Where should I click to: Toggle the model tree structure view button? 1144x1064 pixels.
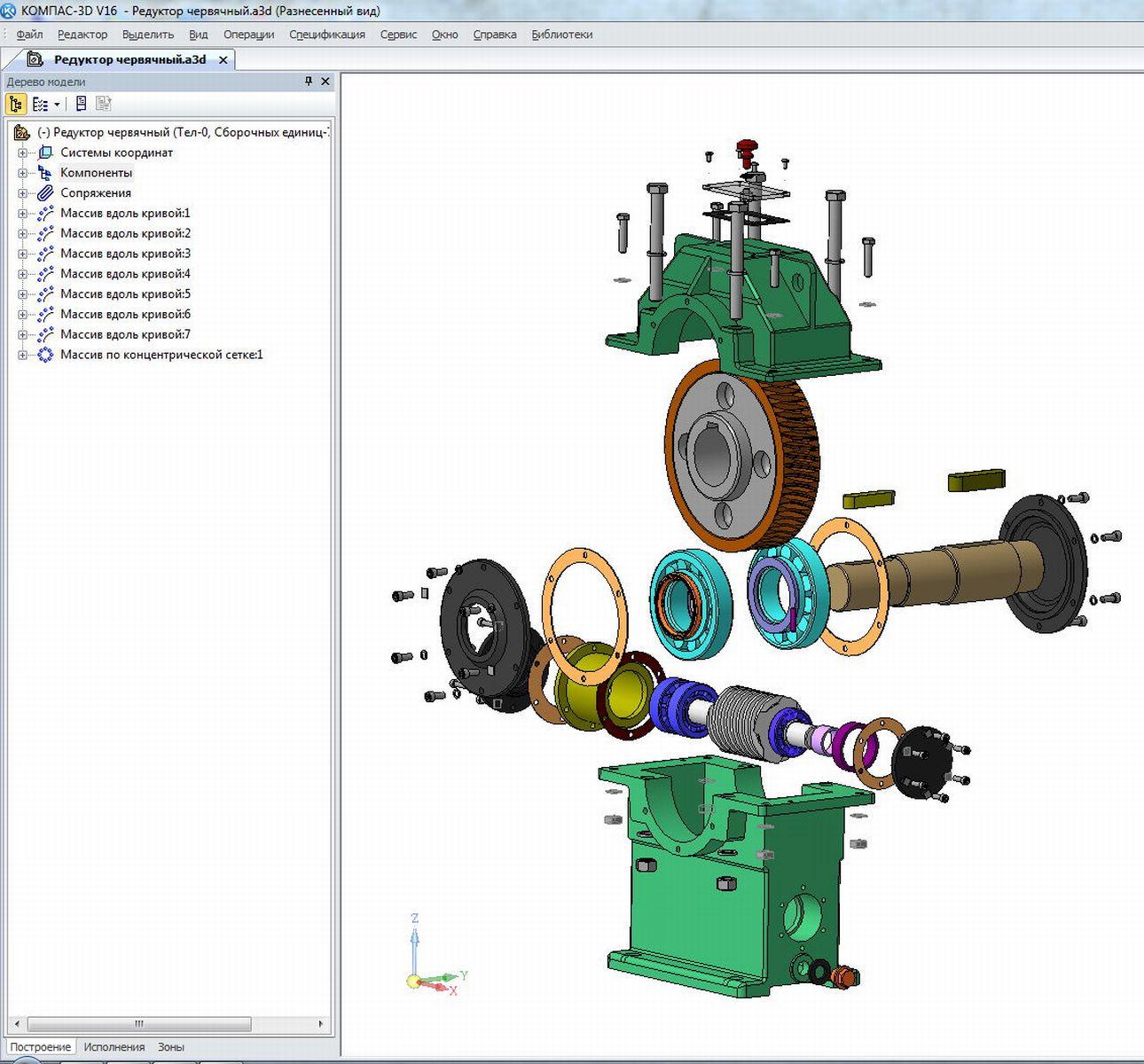point(16,105)
